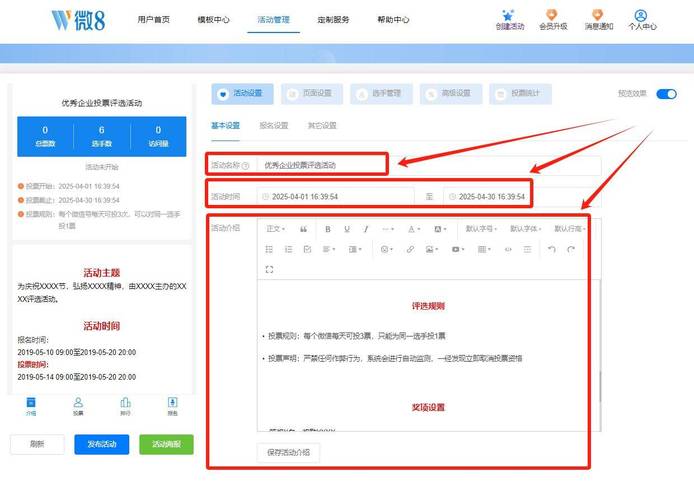Insert a hyperlink with the link icon
Viewport: 694px width, 500px height.
tap(410, 250)
